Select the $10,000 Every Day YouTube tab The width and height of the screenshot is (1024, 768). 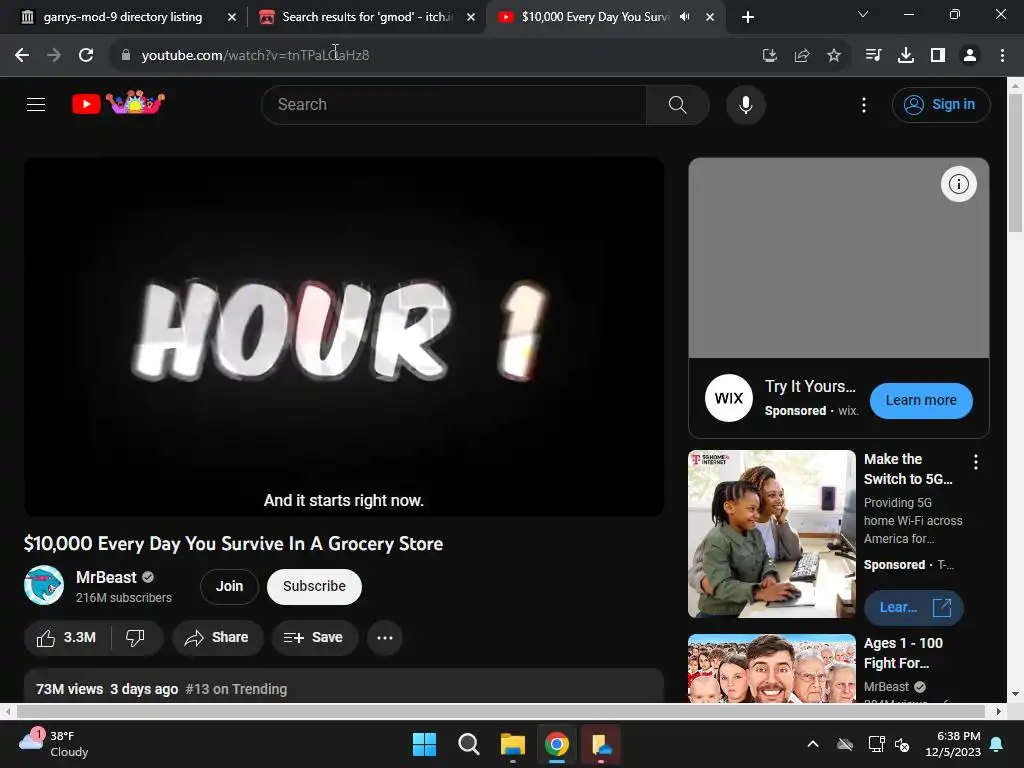pyautogui.click(x=594, y=17)
